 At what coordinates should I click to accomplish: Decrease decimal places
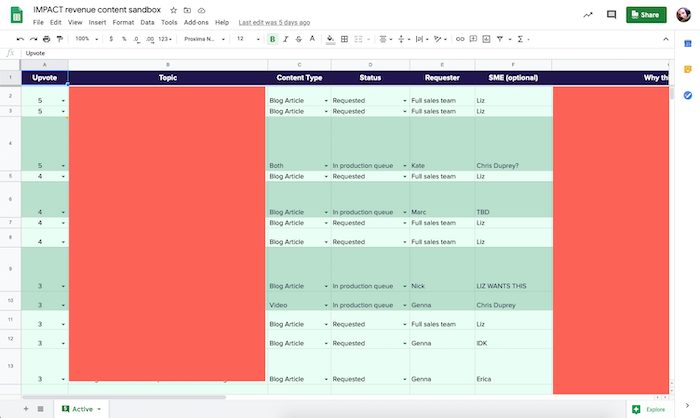[137, 39]
